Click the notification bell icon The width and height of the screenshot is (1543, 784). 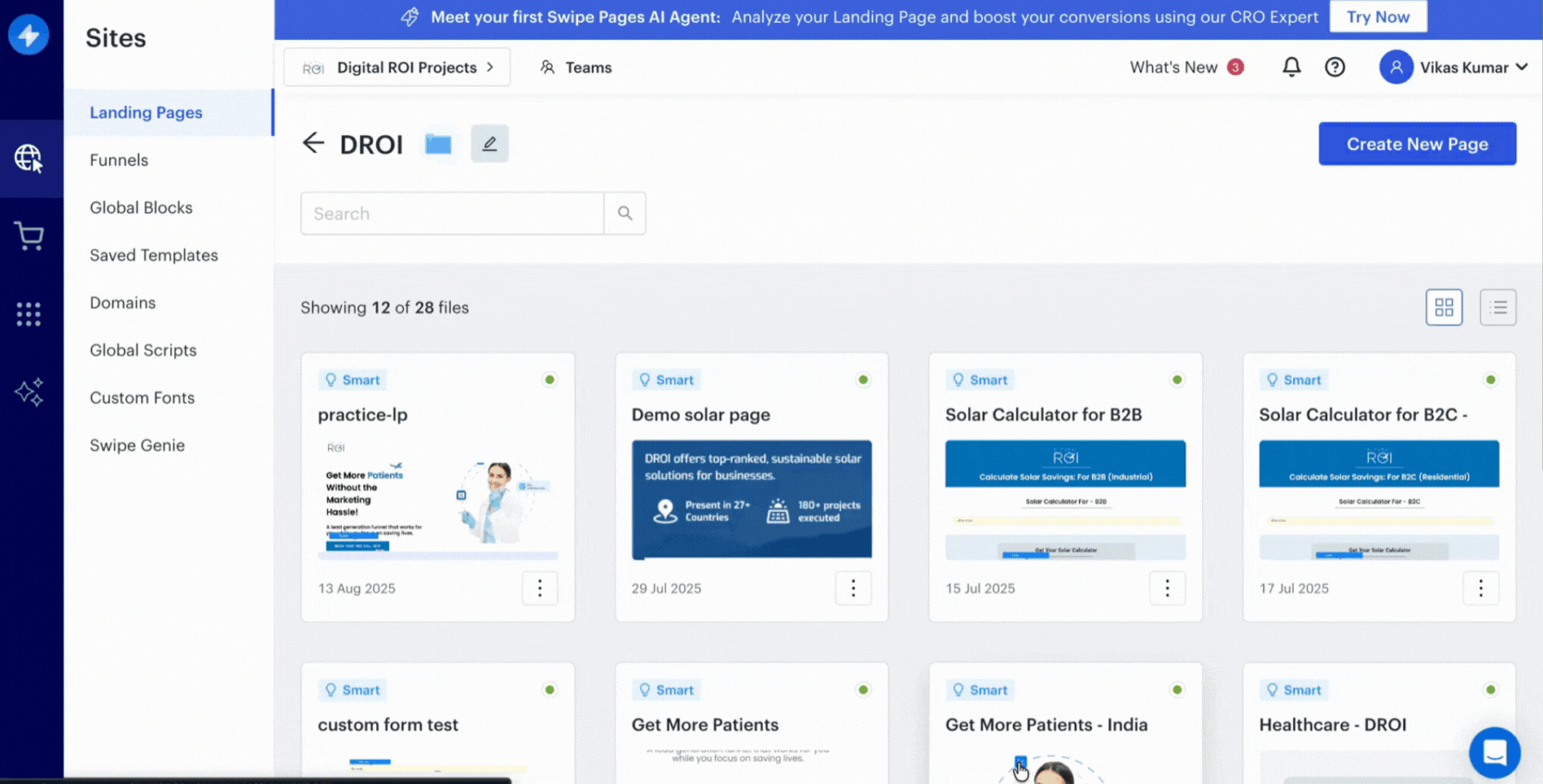pyautogui.click(x=1291, y=67)
